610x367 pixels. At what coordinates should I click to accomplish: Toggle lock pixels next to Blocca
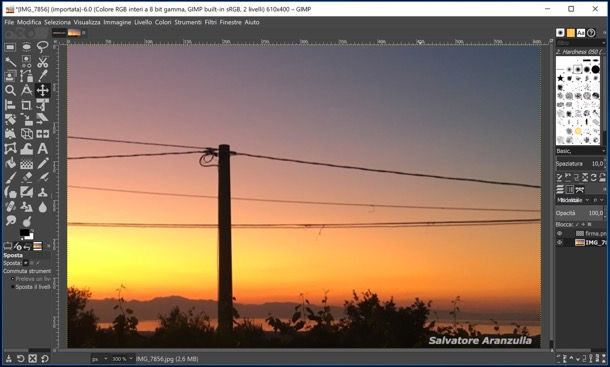(x=577, y=225)
